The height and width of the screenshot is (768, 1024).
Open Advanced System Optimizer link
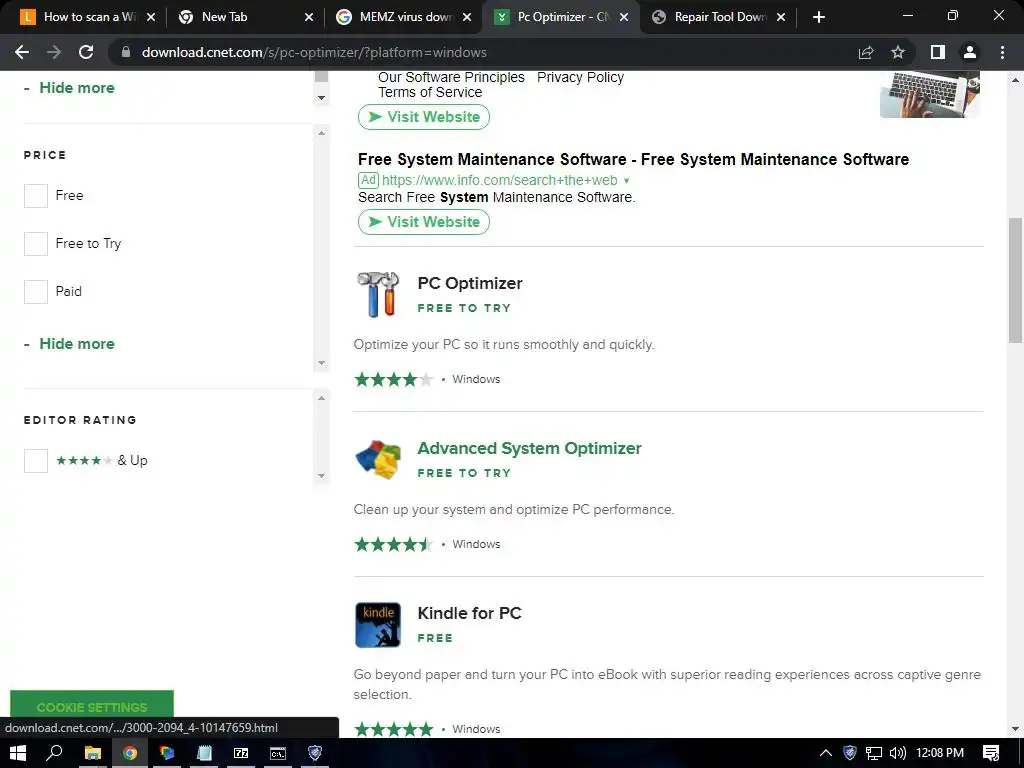pos(529,448)
